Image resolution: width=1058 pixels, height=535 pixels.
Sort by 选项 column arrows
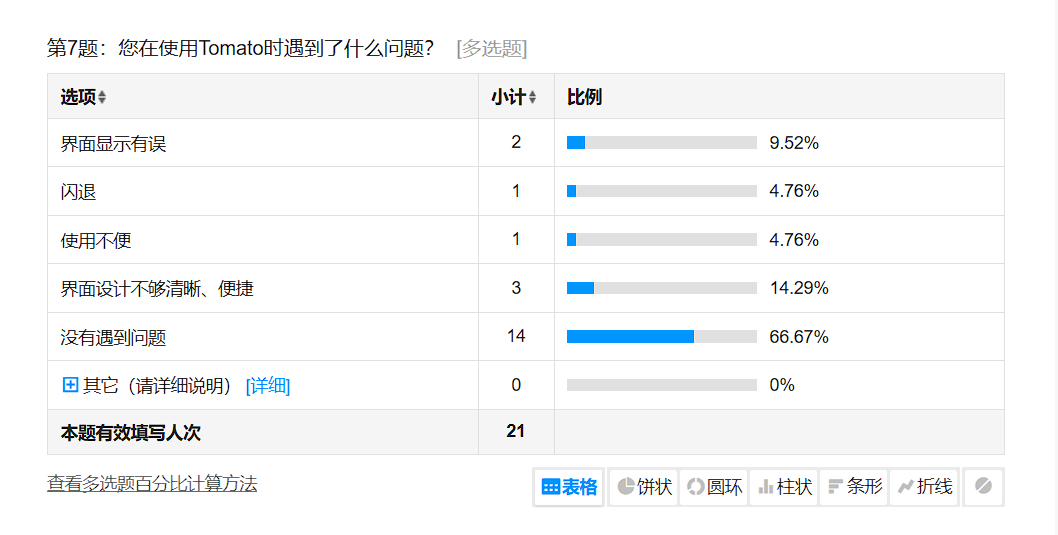(x=102, y=98)
